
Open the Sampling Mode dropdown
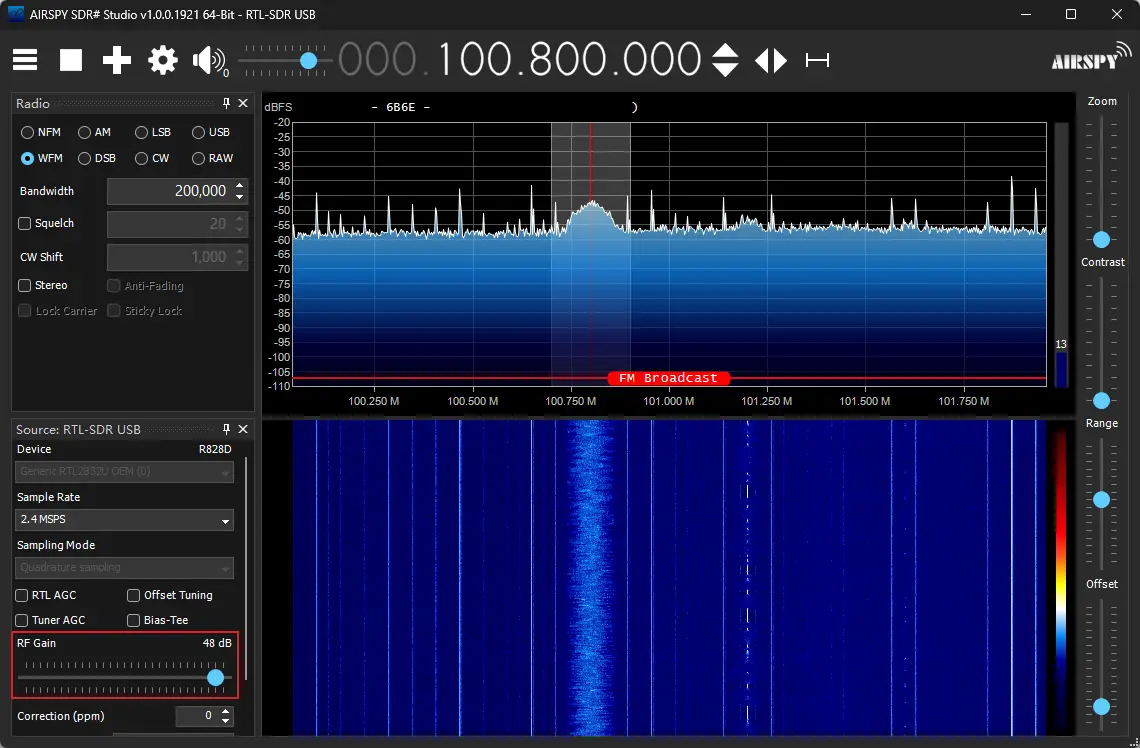[123, 568]
